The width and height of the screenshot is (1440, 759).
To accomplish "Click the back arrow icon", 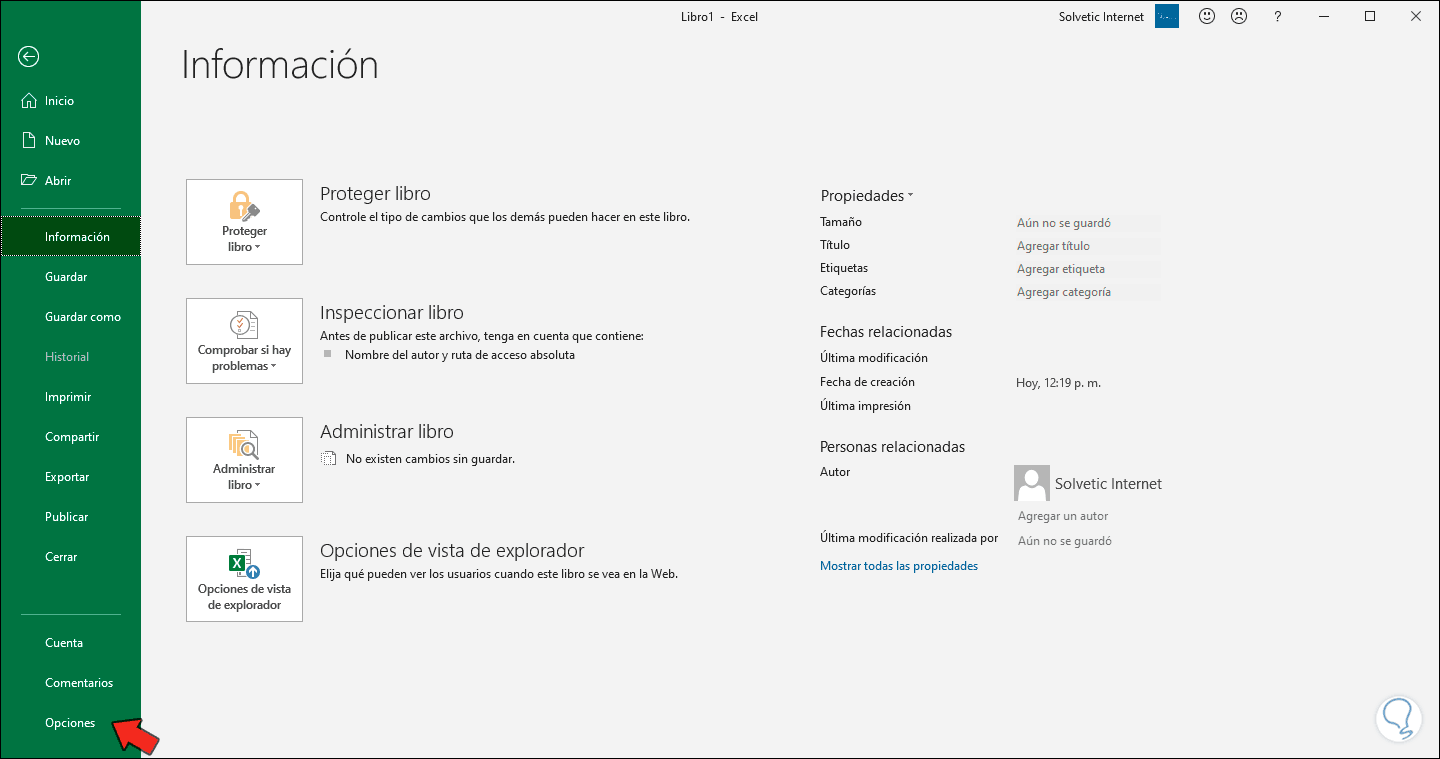I will pos(29,57).
